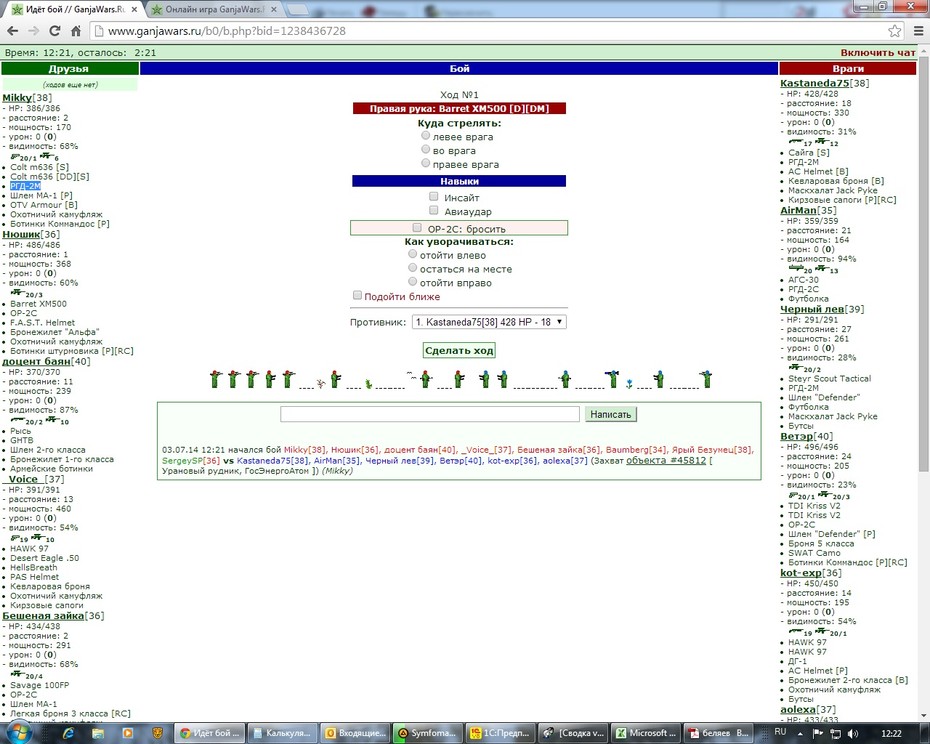Screen dimensions: 930x744
Task: Launch Internet Explorer from taskbar
Action: click(69, 733)
